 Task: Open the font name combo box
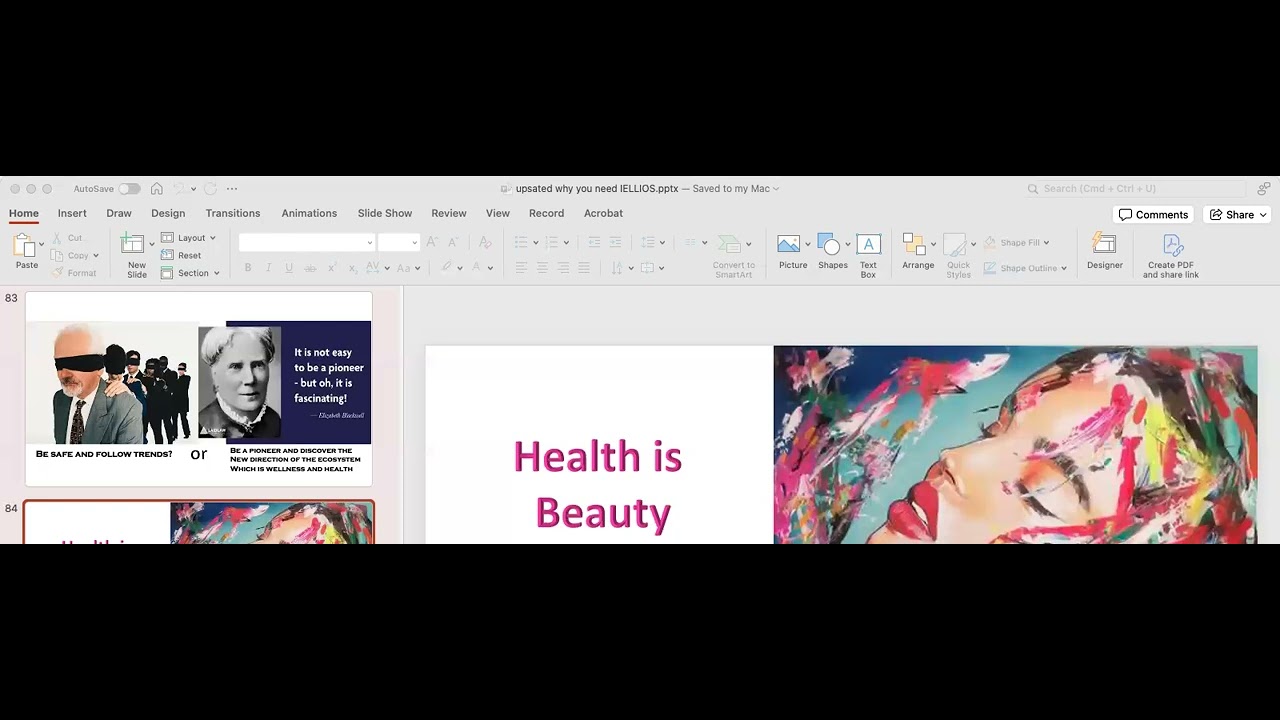point(306,242)
